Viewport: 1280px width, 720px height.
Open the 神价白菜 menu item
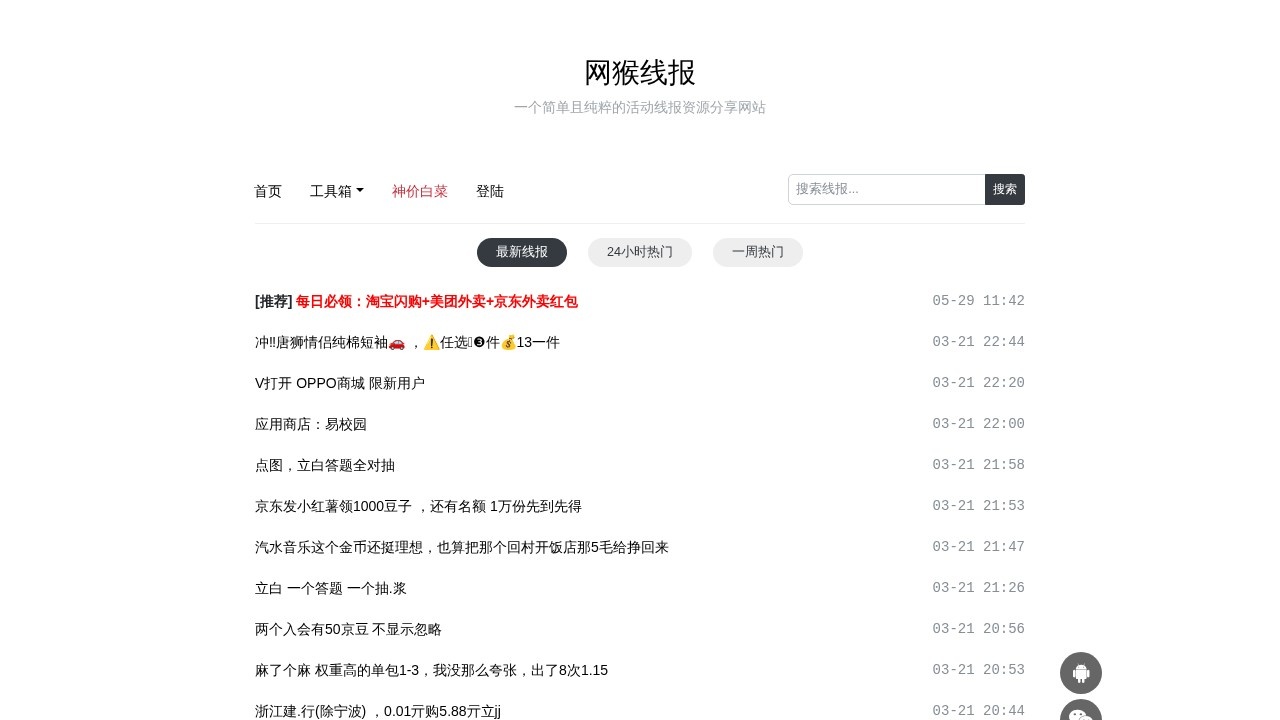[420, 191]
